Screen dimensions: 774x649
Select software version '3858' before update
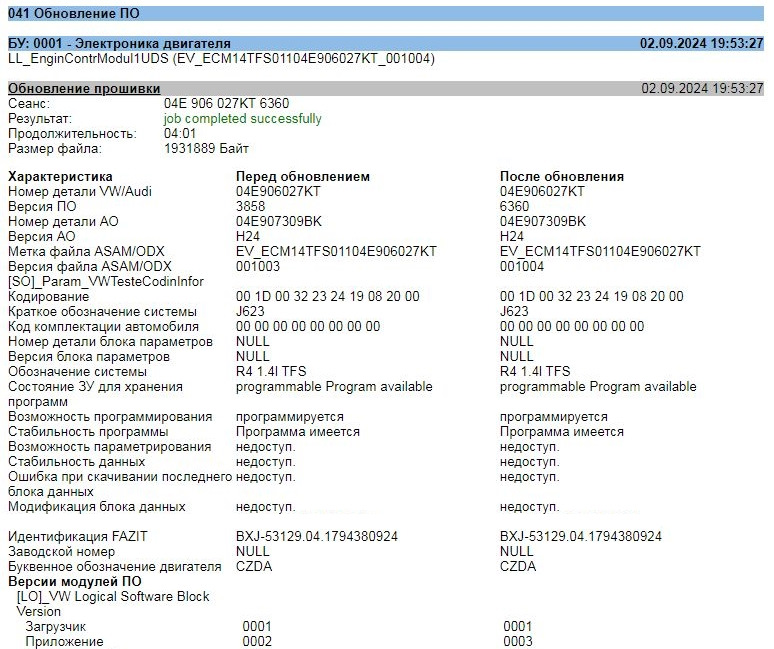tap(250, 206)
